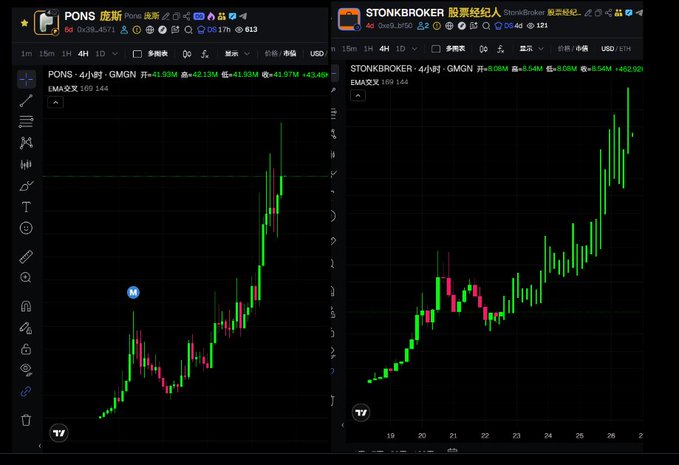Image resolution: width=679 pixels, height=465 pixels.
Task: Open candle chart type in PONS toolbar
Action: (187, 54)
